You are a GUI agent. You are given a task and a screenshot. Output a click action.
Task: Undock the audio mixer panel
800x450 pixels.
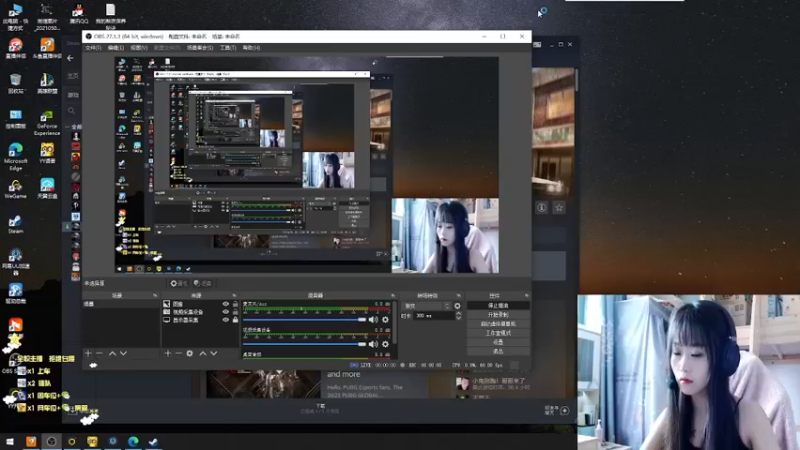point(393,295)
